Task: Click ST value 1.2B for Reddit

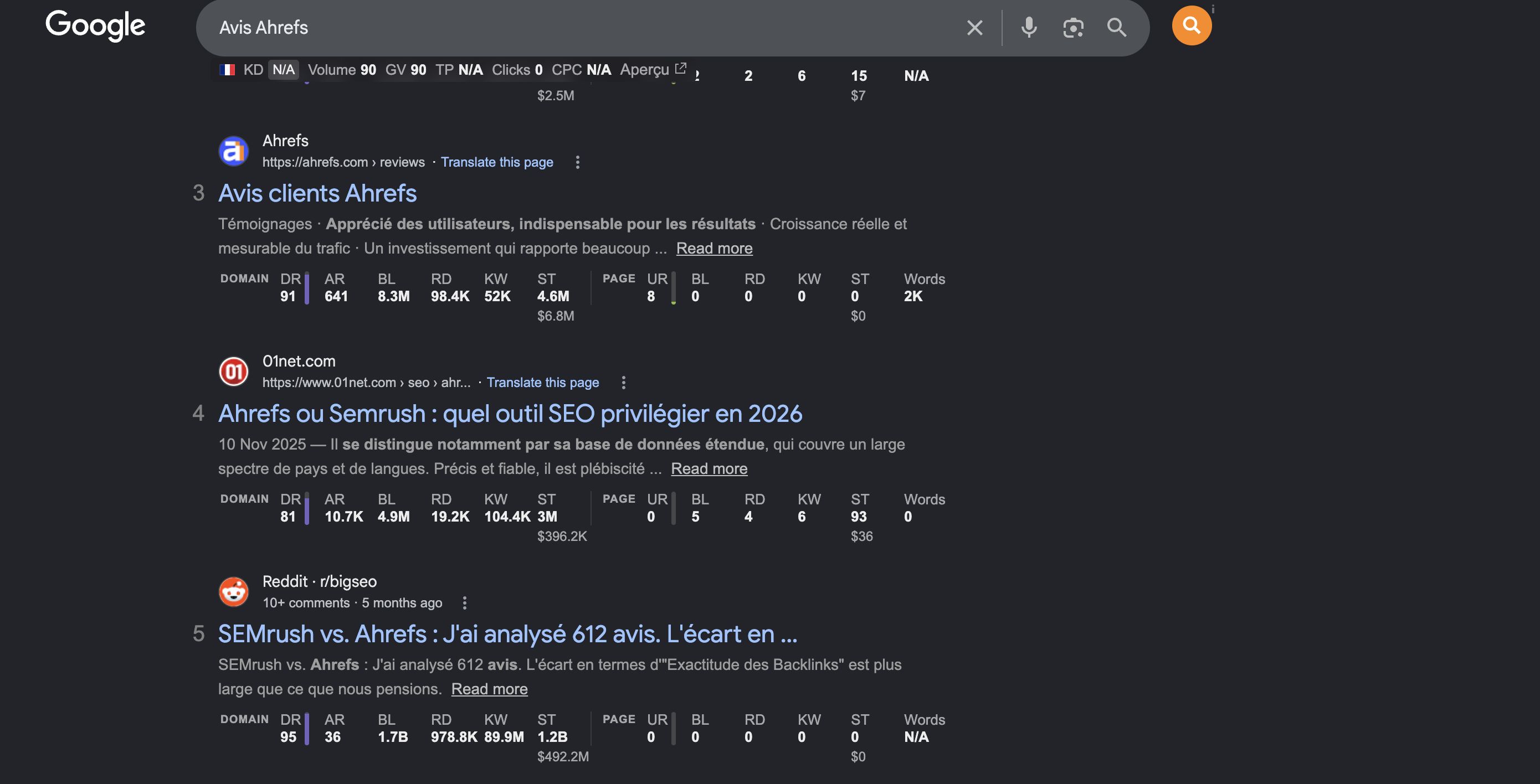Action: 552,737
